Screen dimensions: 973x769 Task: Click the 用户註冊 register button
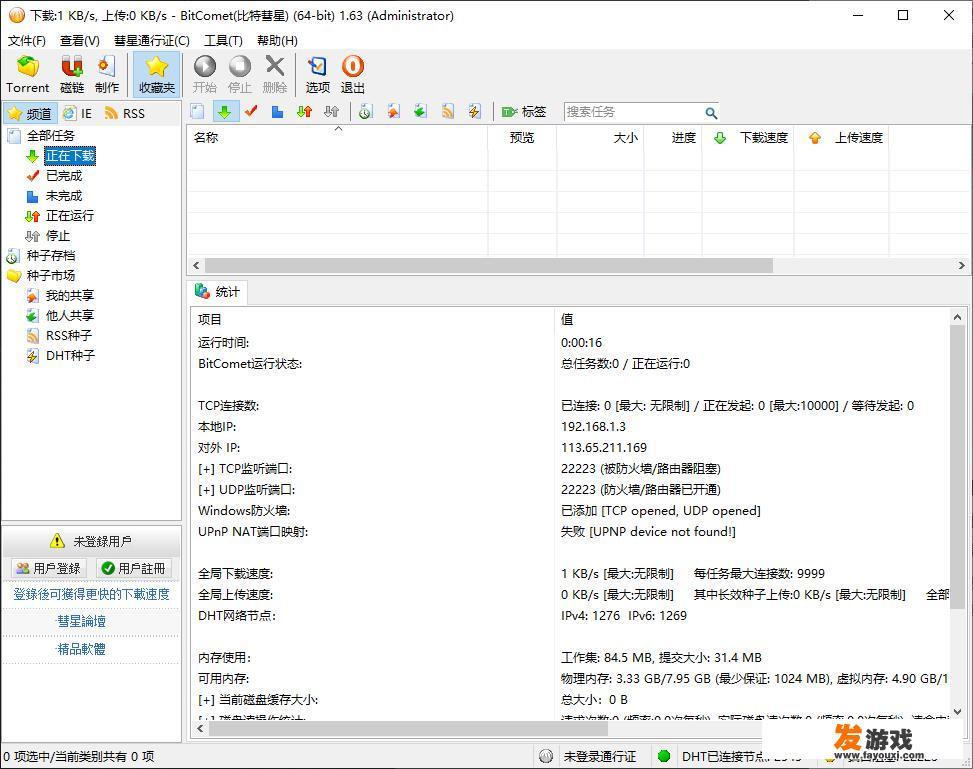(134, 569)
